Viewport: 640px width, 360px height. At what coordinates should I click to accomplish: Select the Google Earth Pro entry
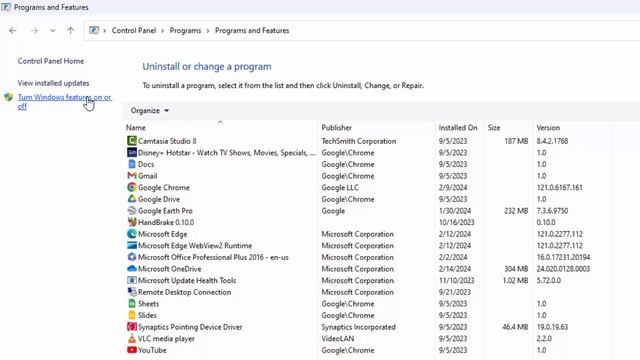[x=165, y=211]
